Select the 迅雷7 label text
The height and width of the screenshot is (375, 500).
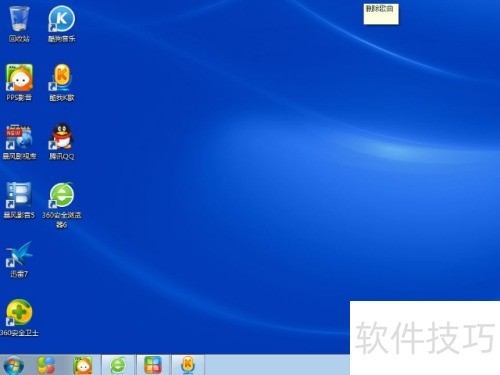tap(19, 274)
